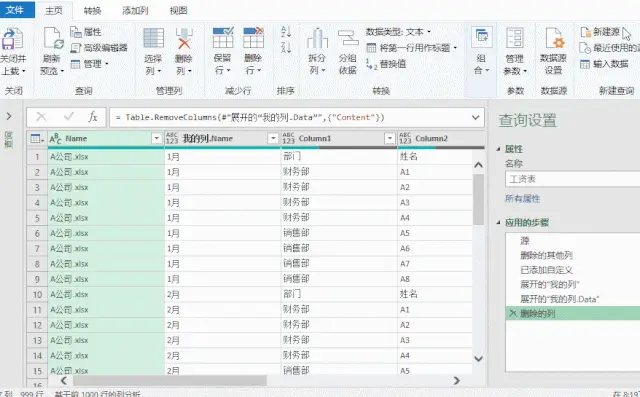Switch to the 转换 Transform tab

(x=92, y=11)
